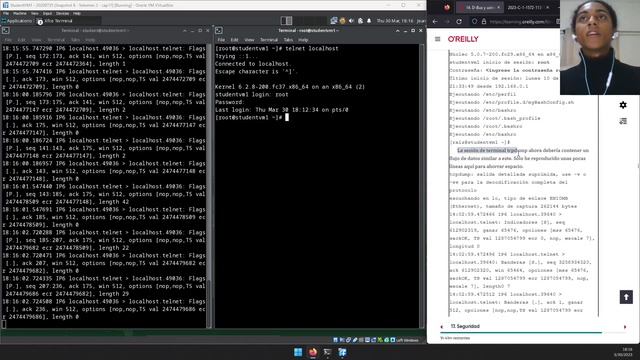The width and height of the screenshot is (640, 360).
Task: Click network icon in Xfce panel
Action: pyautogui.click(x=334, y=20)
